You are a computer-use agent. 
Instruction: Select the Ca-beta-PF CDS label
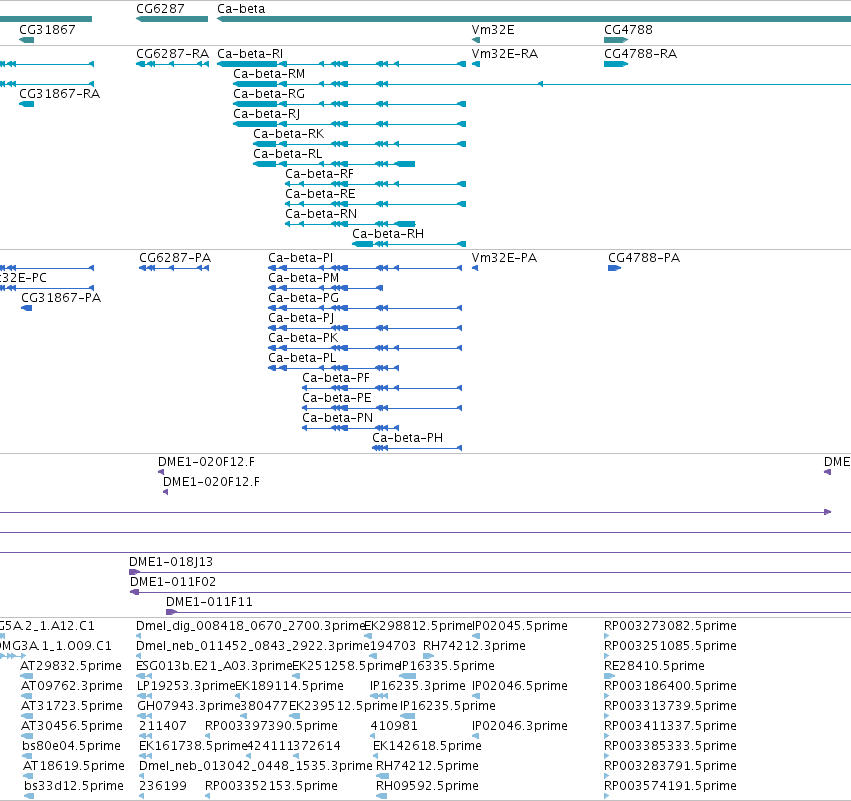(336, 378)
